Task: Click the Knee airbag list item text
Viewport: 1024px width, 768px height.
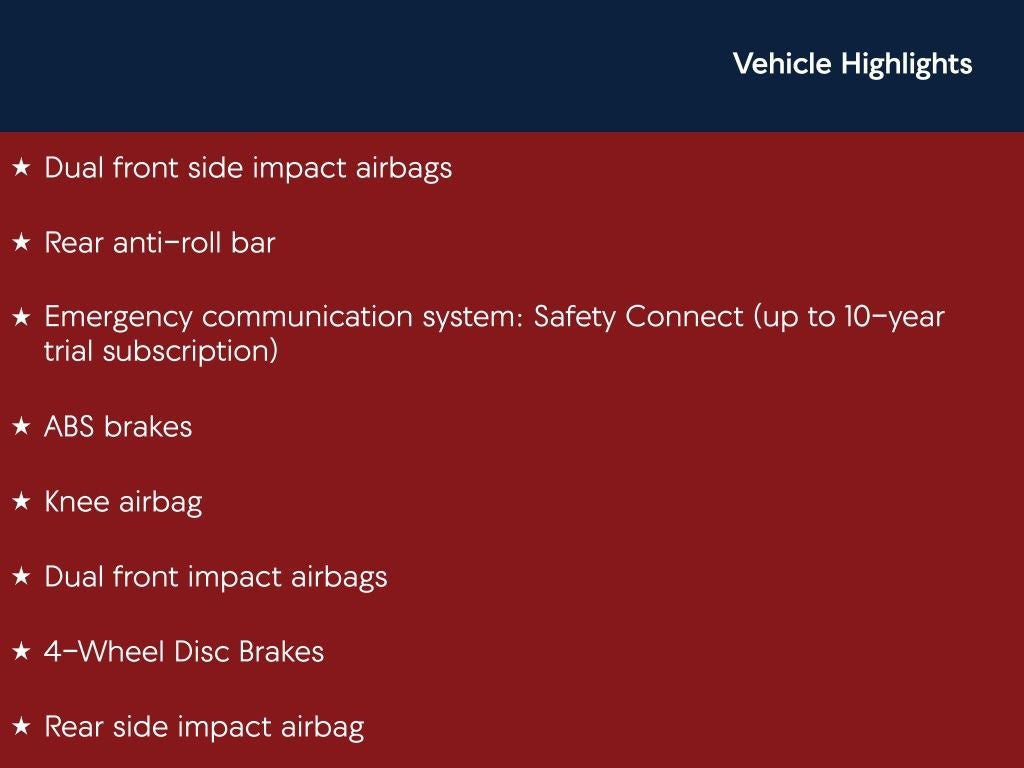Action: pyautogui.click(x=123, y=502)
